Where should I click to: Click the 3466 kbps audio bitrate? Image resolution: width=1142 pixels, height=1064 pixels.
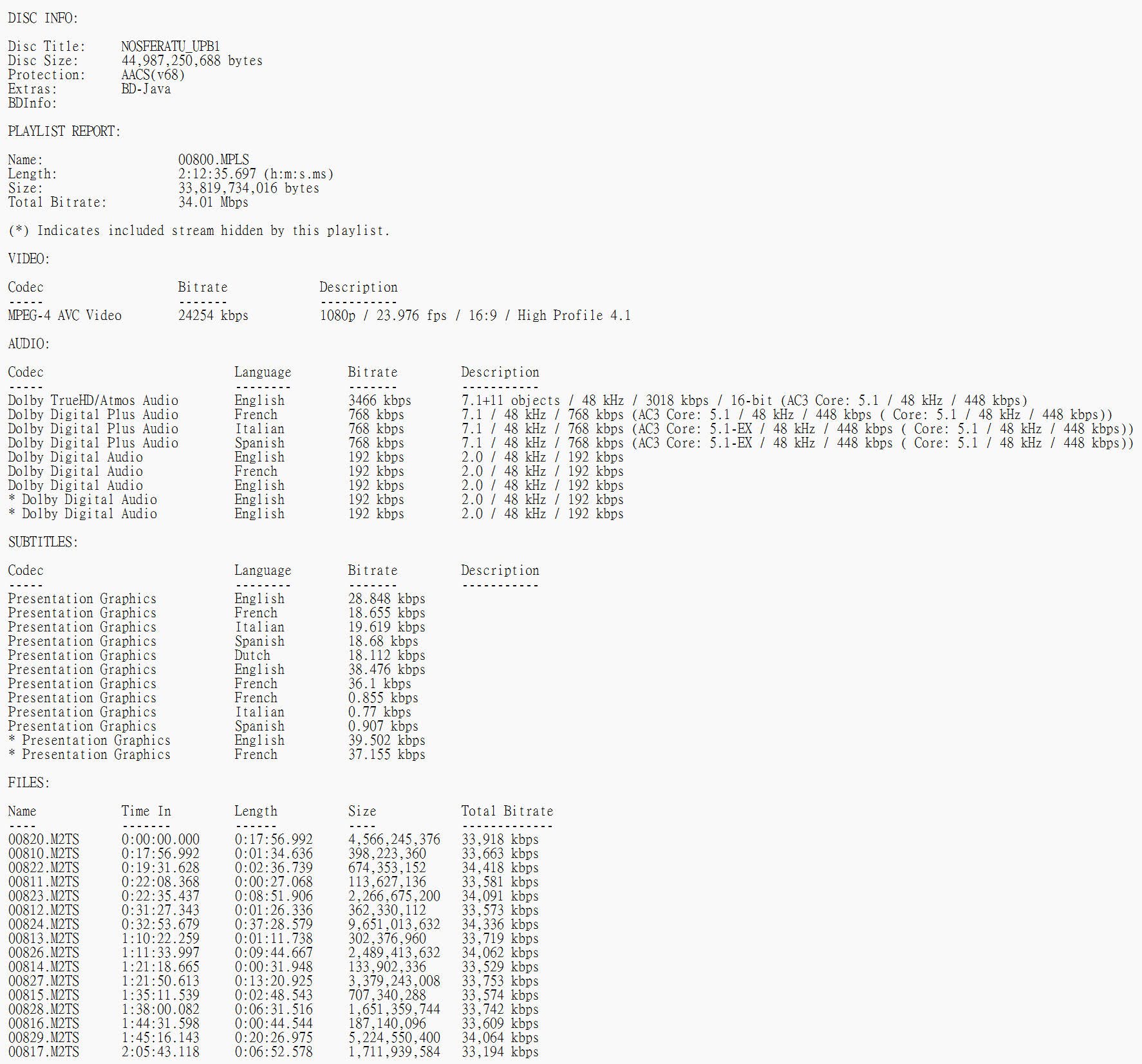point(380,400)
